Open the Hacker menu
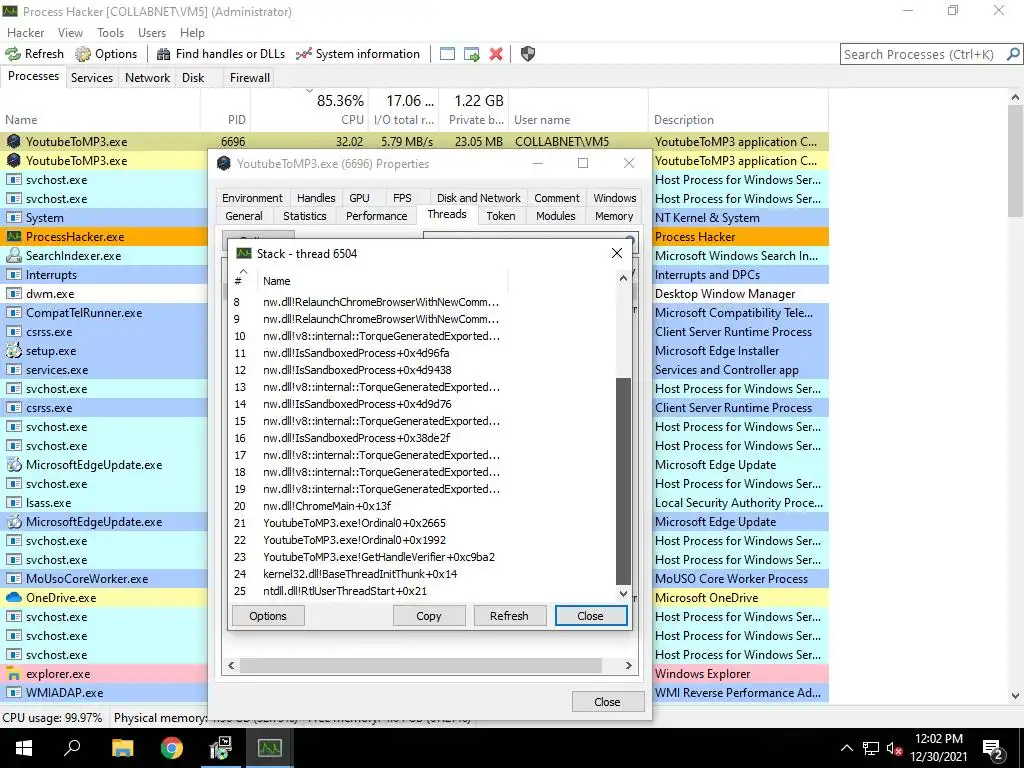Screen dimensions: 1024x768 tap(25, 33)
